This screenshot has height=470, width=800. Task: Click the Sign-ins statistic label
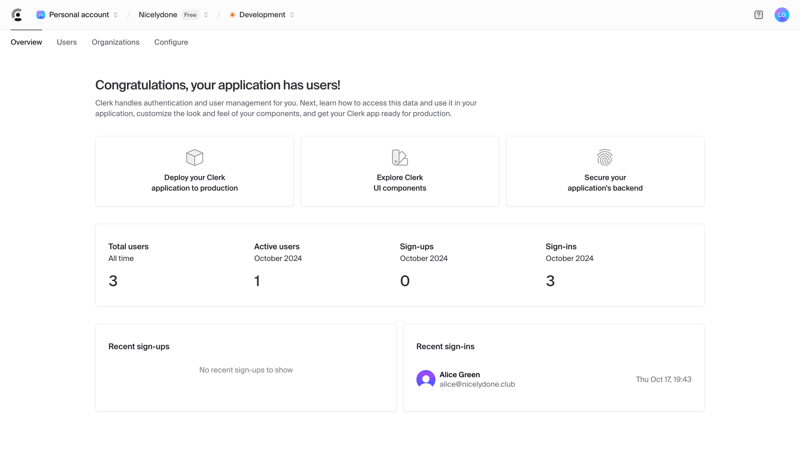[x=561, y=246]
